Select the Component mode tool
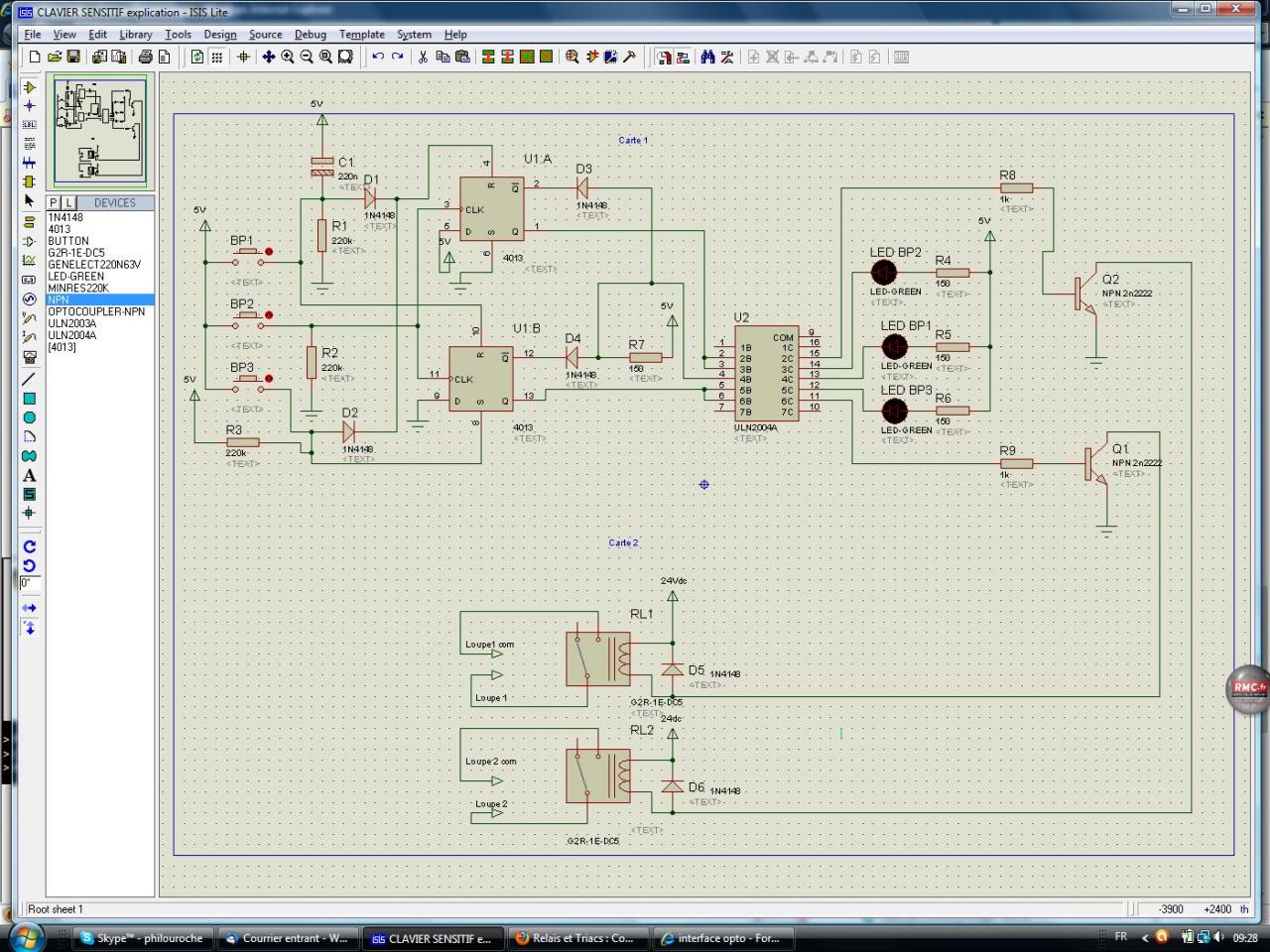This screenshot has width=1270, height=952. pyautogui.click(x=29, y=87)
